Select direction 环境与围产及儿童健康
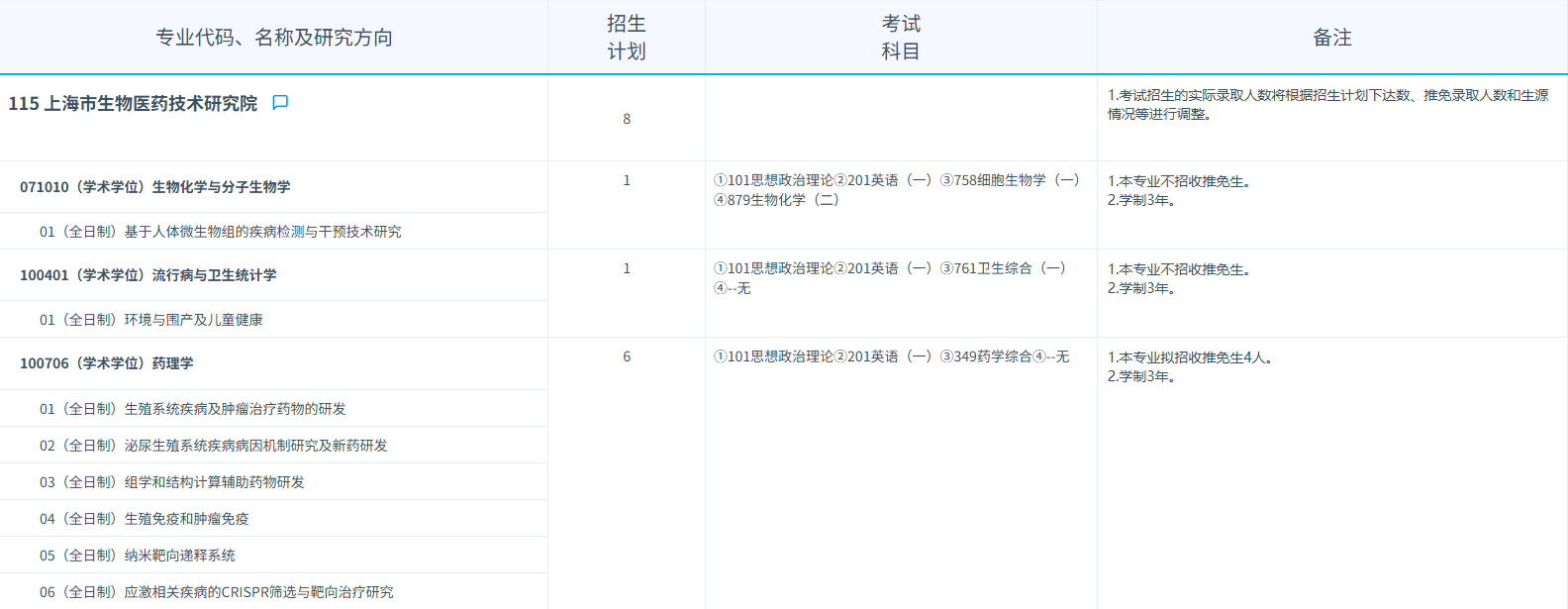The image size is (1568, 609). (150, 320)
